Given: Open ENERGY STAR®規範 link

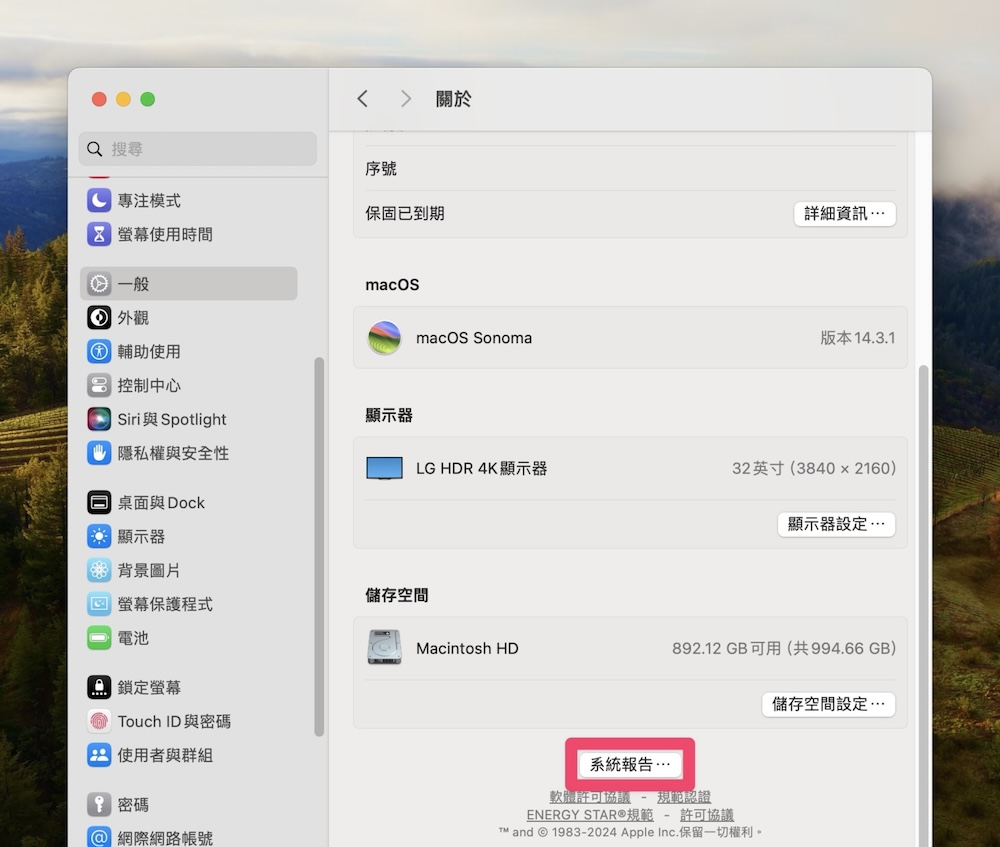Looking at the screenshot, I should pos(590,814).
